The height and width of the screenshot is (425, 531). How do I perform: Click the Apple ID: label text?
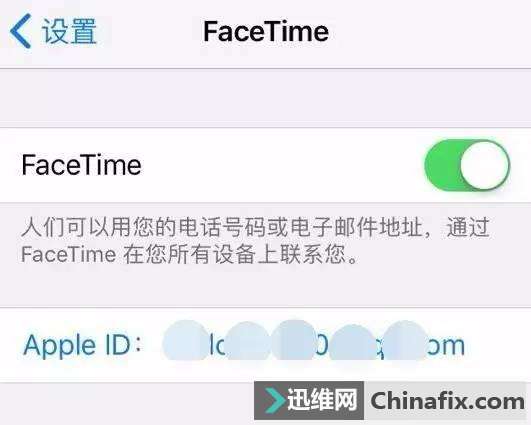82,345
